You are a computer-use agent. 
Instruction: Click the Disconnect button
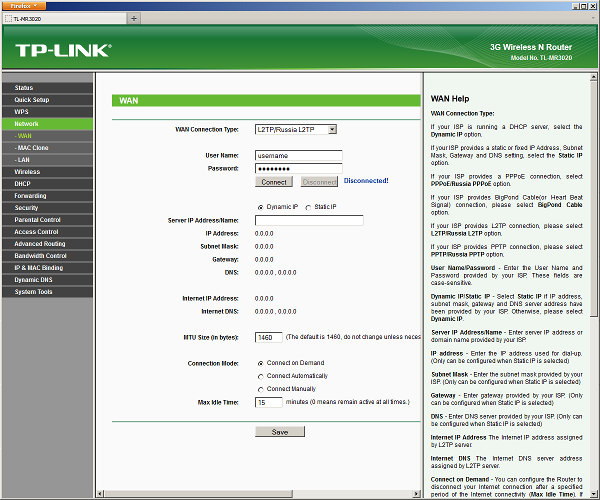coord(319,182)
